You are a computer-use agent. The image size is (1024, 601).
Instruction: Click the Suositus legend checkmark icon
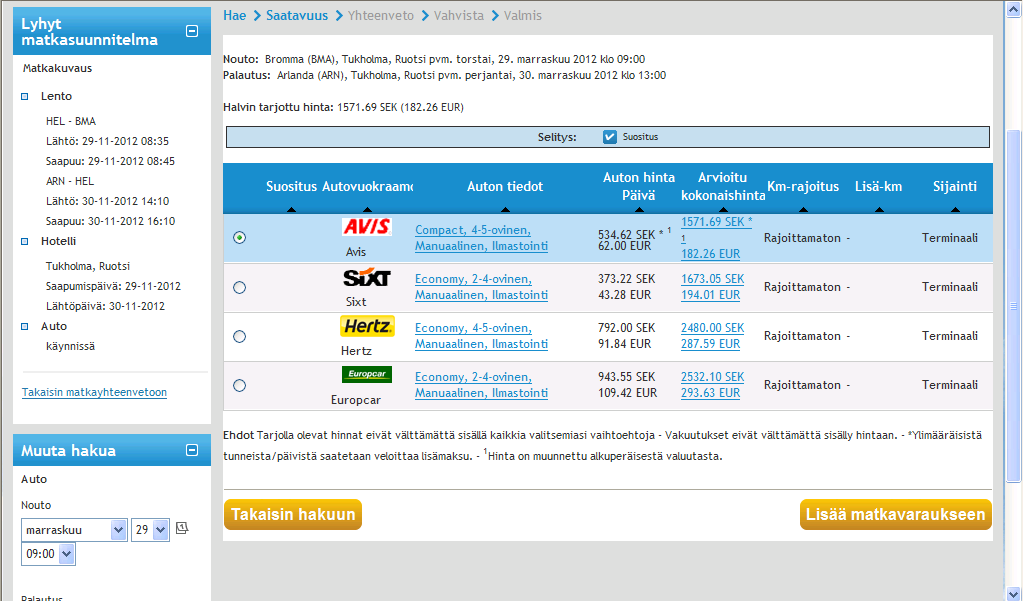coord(609,137)
